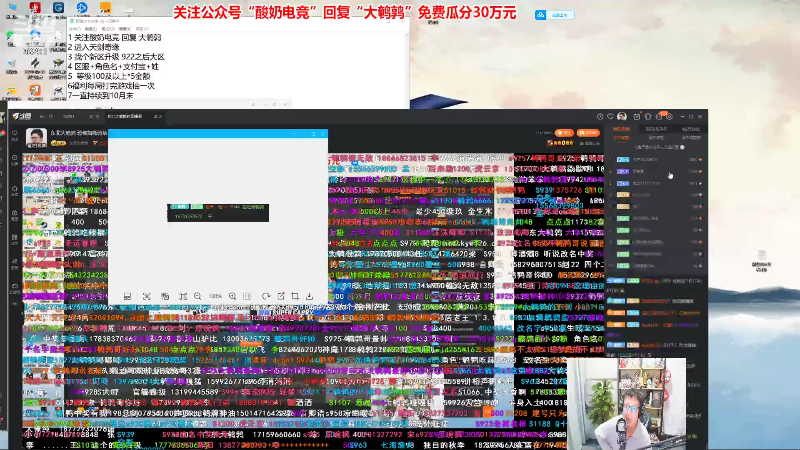Open the user avatar in Douyu title bar

(622, 116)
